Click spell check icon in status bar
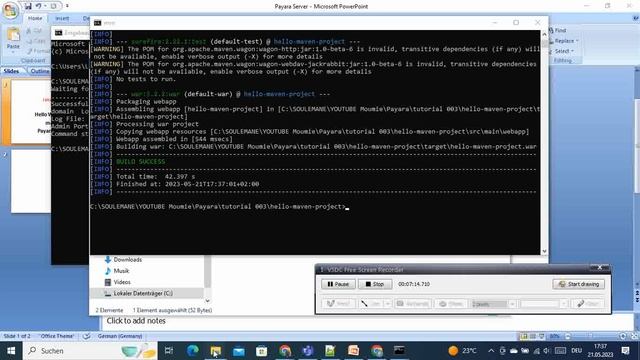This screenshot has width=640, height=360. click(x=86, y=336)
